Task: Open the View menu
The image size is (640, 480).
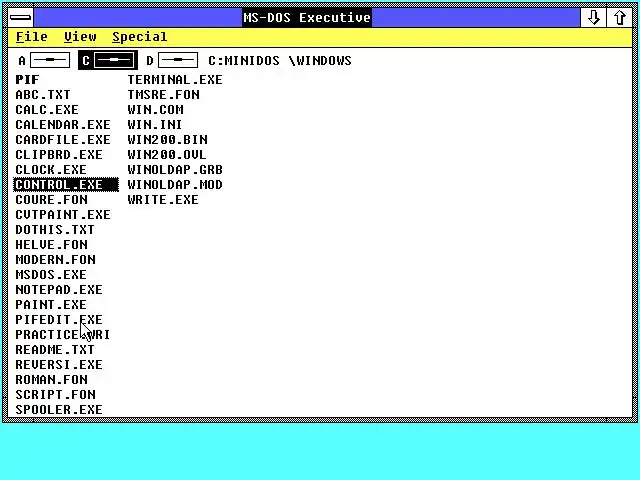Action: 80,37
